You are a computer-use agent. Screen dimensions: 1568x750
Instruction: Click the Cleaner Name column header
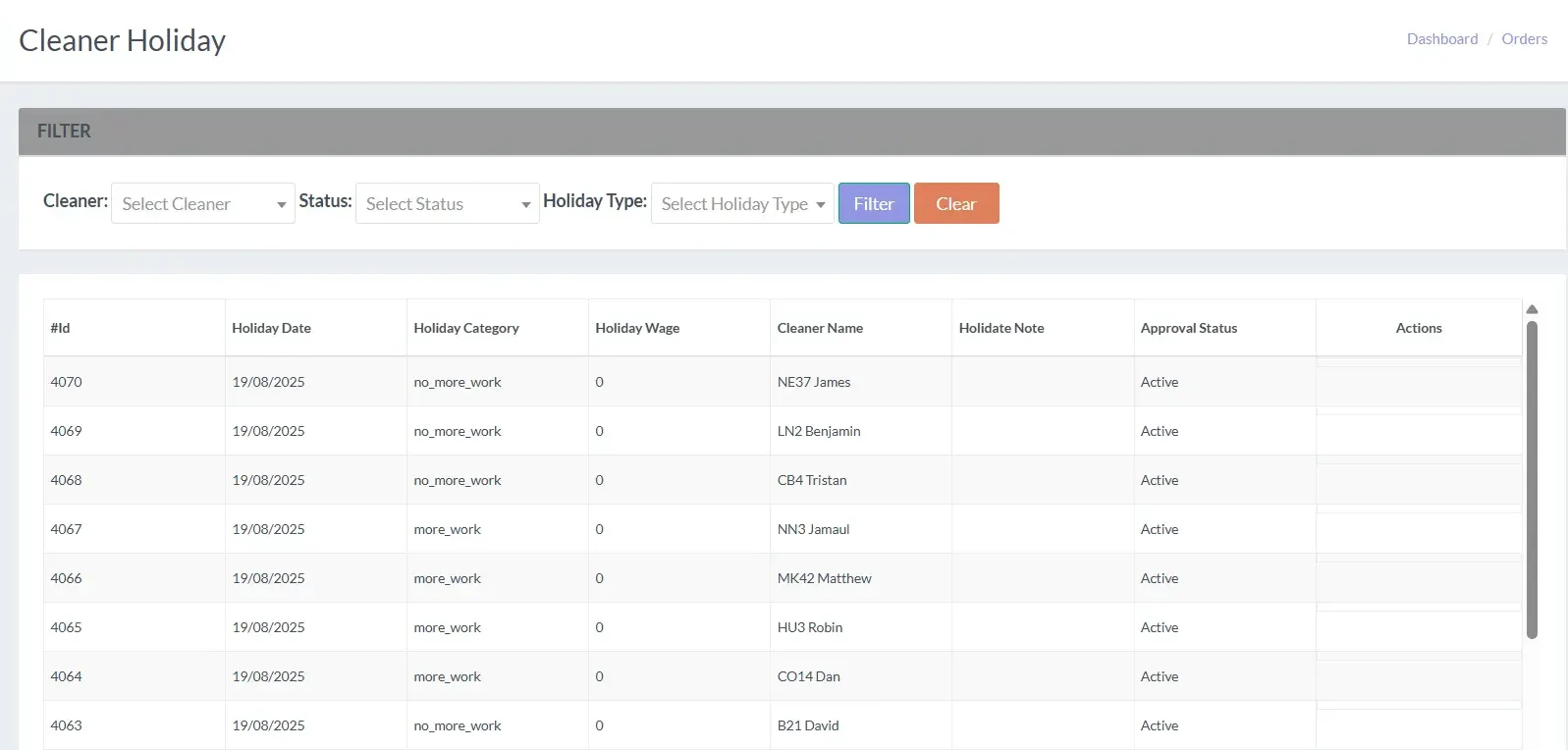click(820, 328)
